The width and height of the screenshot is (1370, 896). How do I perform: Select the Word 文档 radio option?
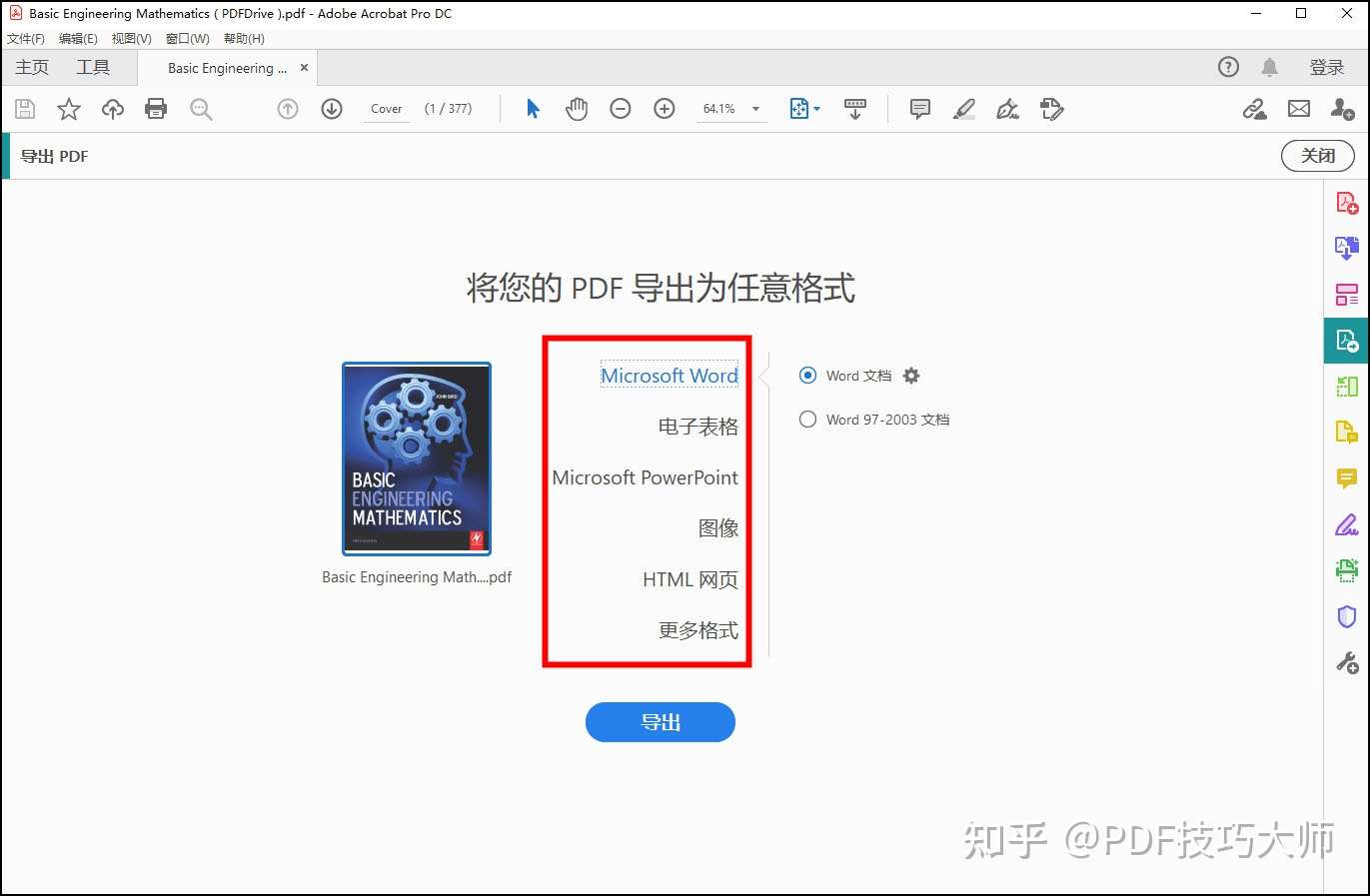pyautogui.click(x=807, y=376)
